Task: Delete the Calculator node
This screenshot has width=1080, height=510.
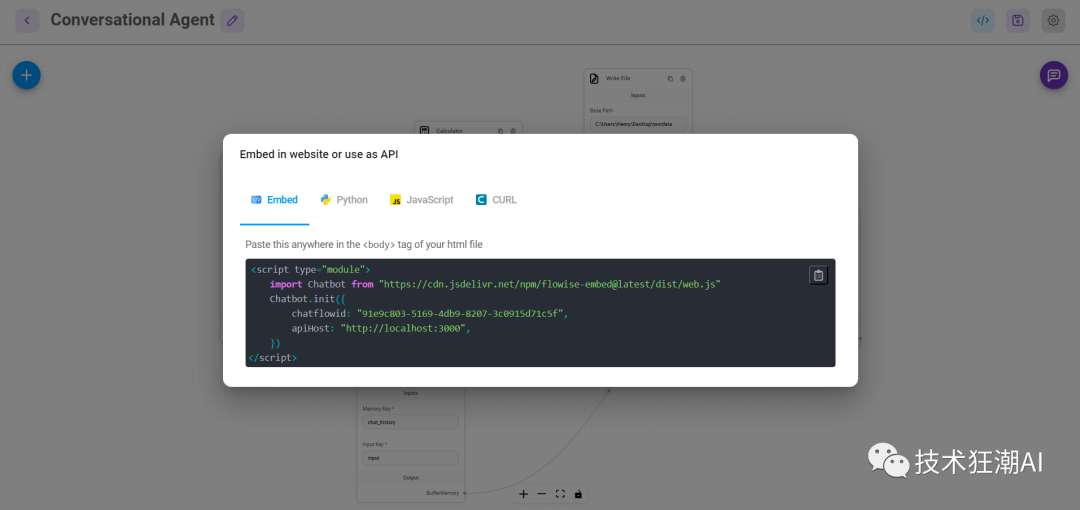Action: [x=513, y=131]
